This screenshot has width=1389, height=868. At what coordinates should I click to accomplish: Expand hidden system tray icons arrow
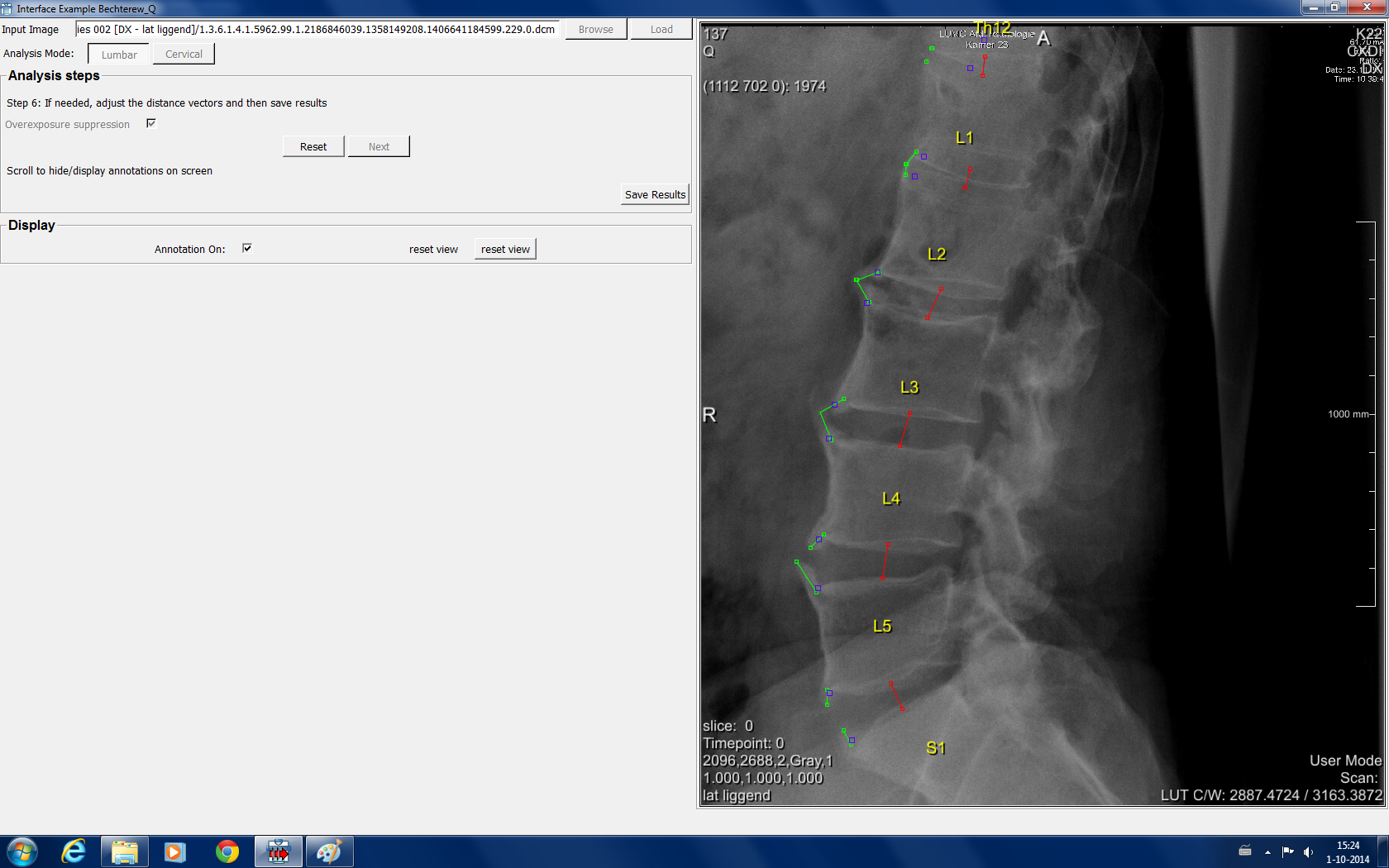click(1267, 851)
